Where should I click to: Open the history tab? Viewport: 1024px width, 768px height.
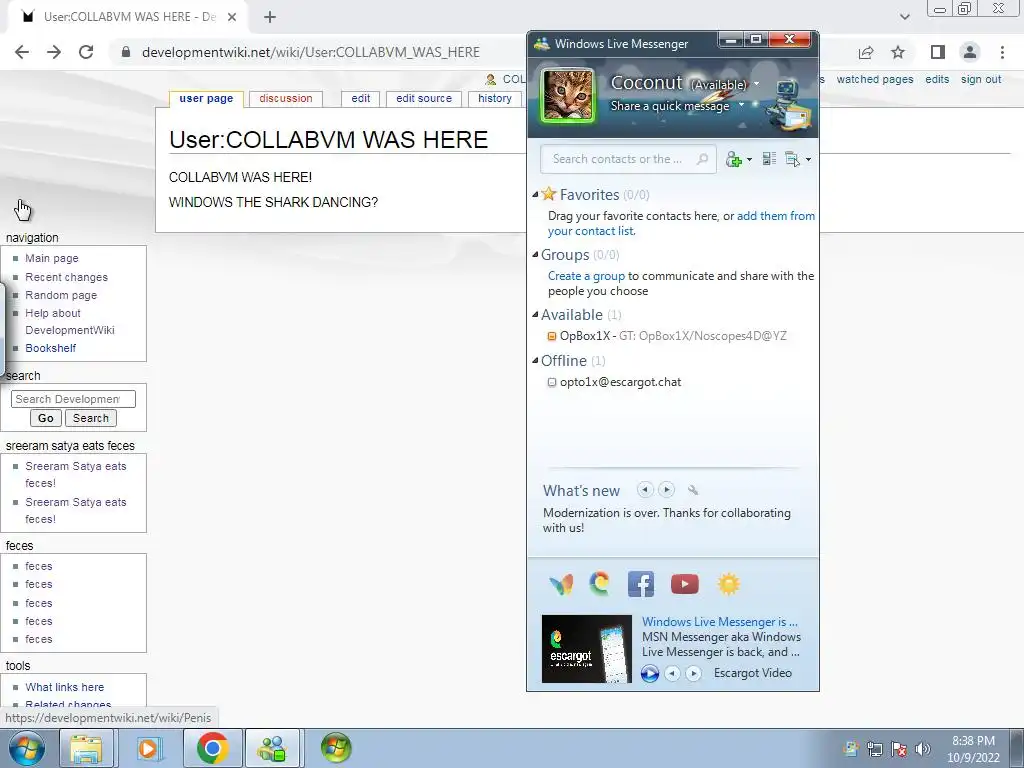(495, 99)
